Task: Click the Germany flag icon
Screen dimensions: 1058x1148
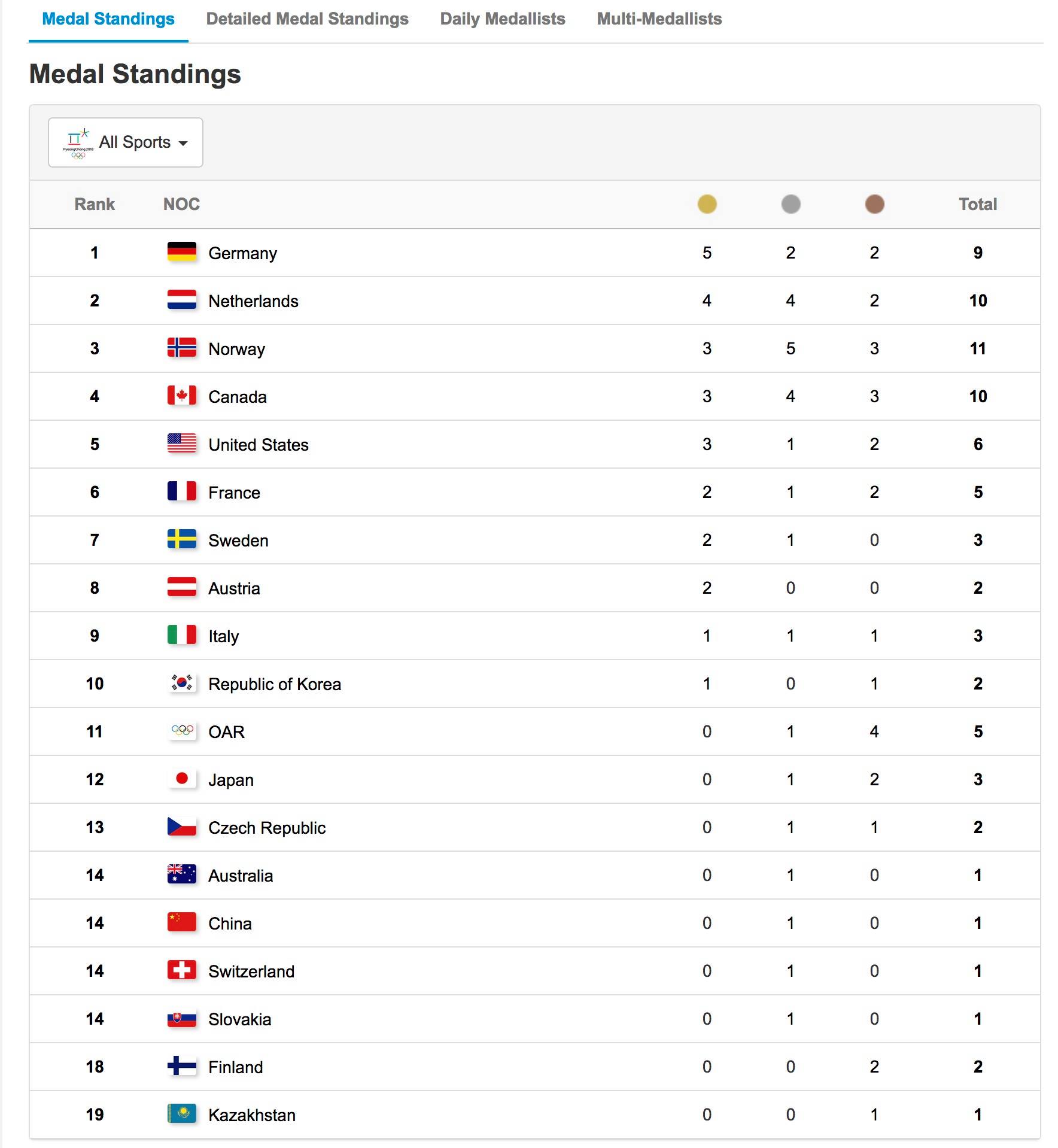Action: 182,252
